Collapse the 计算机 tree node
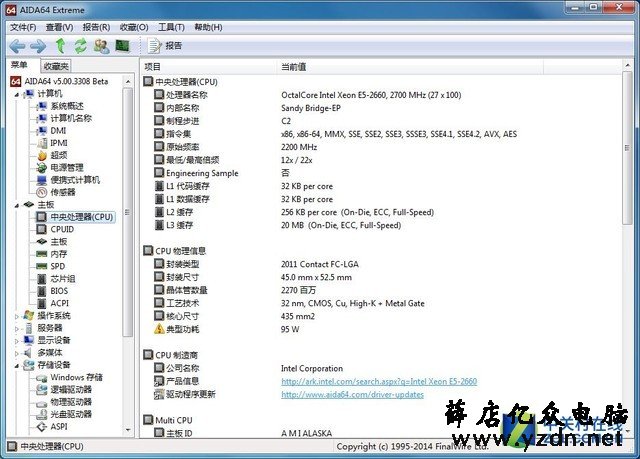Image resolution: width=640 pixels, height=459 pixels. tap(17, 94)
